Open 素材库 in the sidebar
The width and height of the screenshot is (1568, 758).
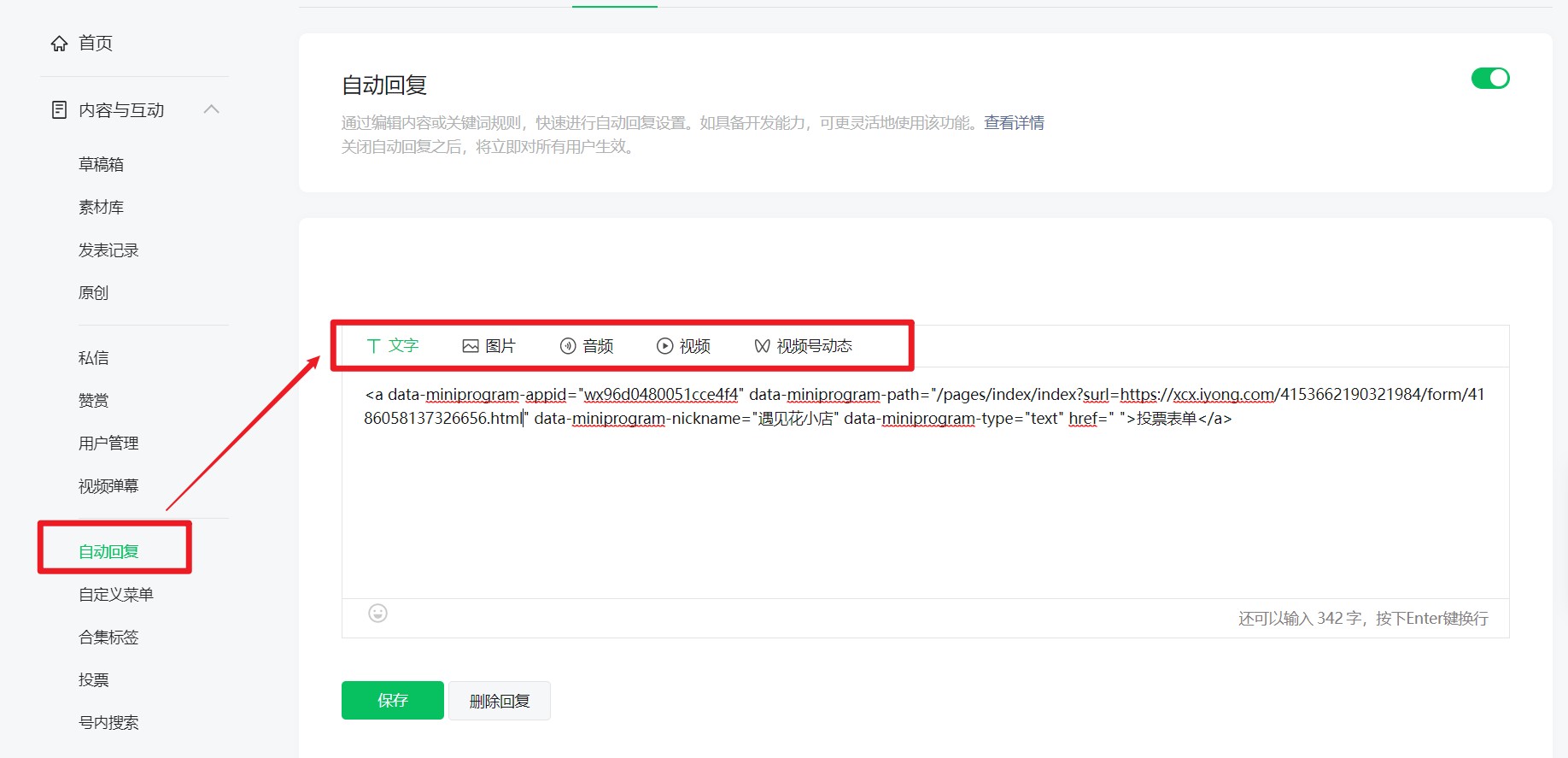click(x=101, y=207)
